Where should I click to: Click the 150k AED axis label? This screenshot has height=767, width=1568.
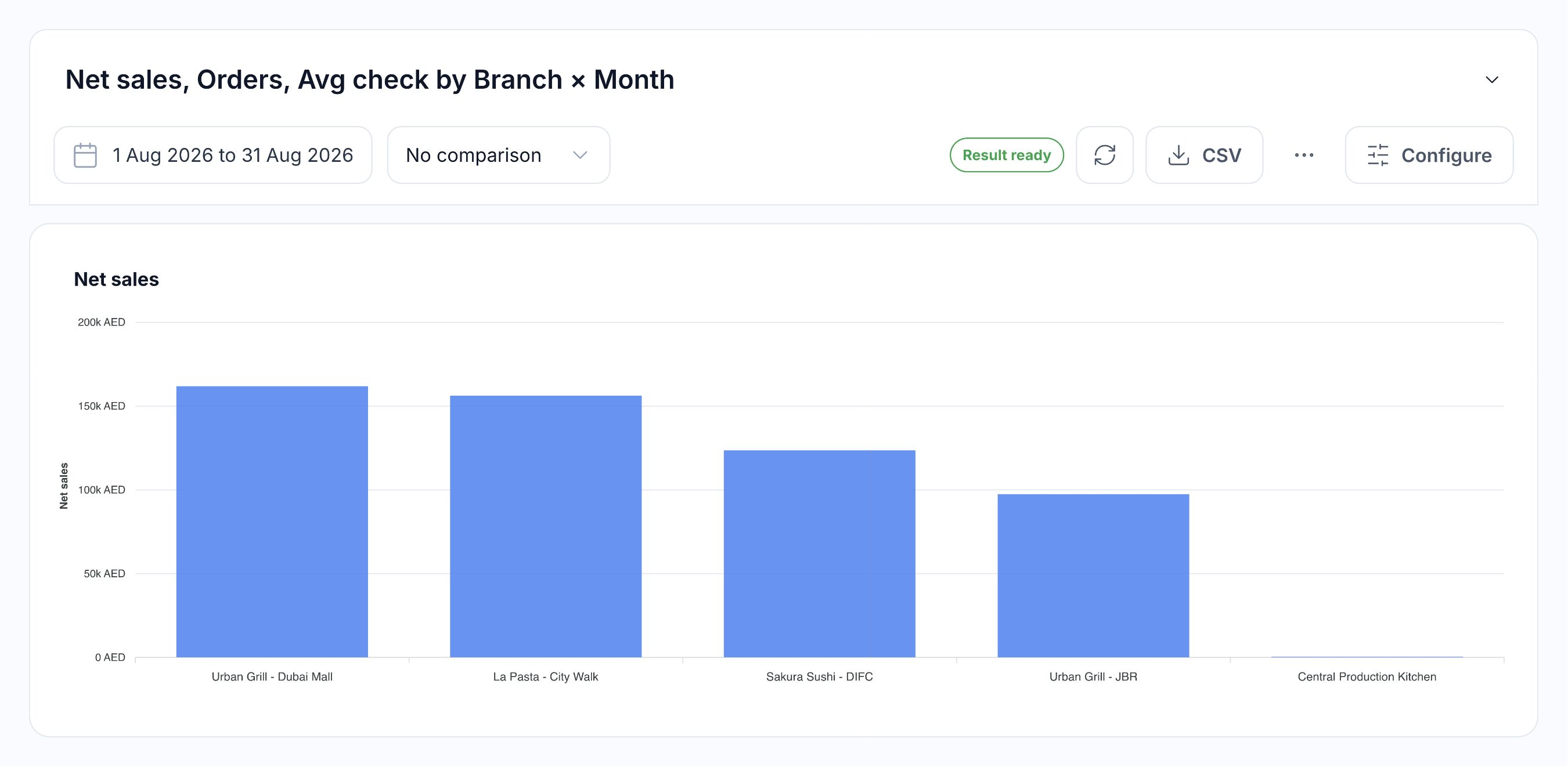[102, 406]
